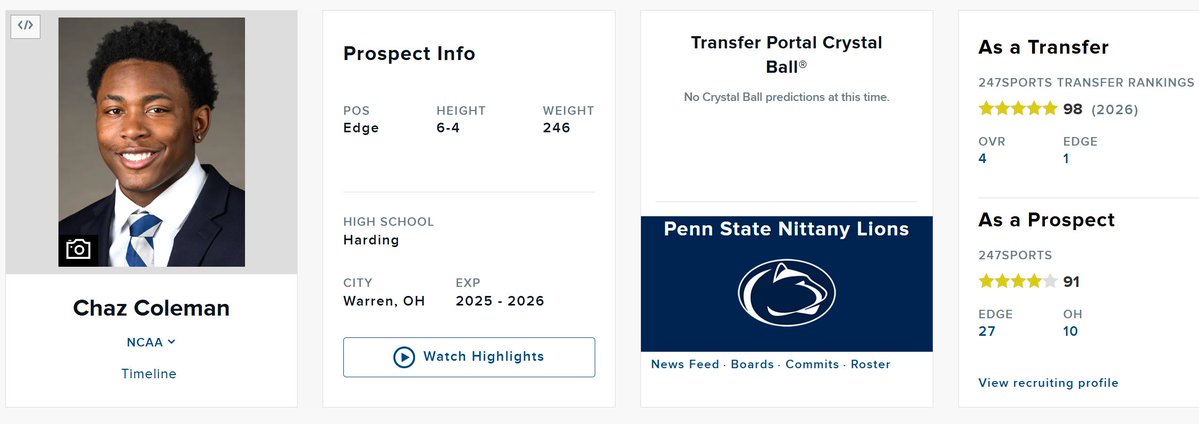Expand the NCAA dropdown under player name
This screenshot has height=424, width=1199.
[151, 342]
